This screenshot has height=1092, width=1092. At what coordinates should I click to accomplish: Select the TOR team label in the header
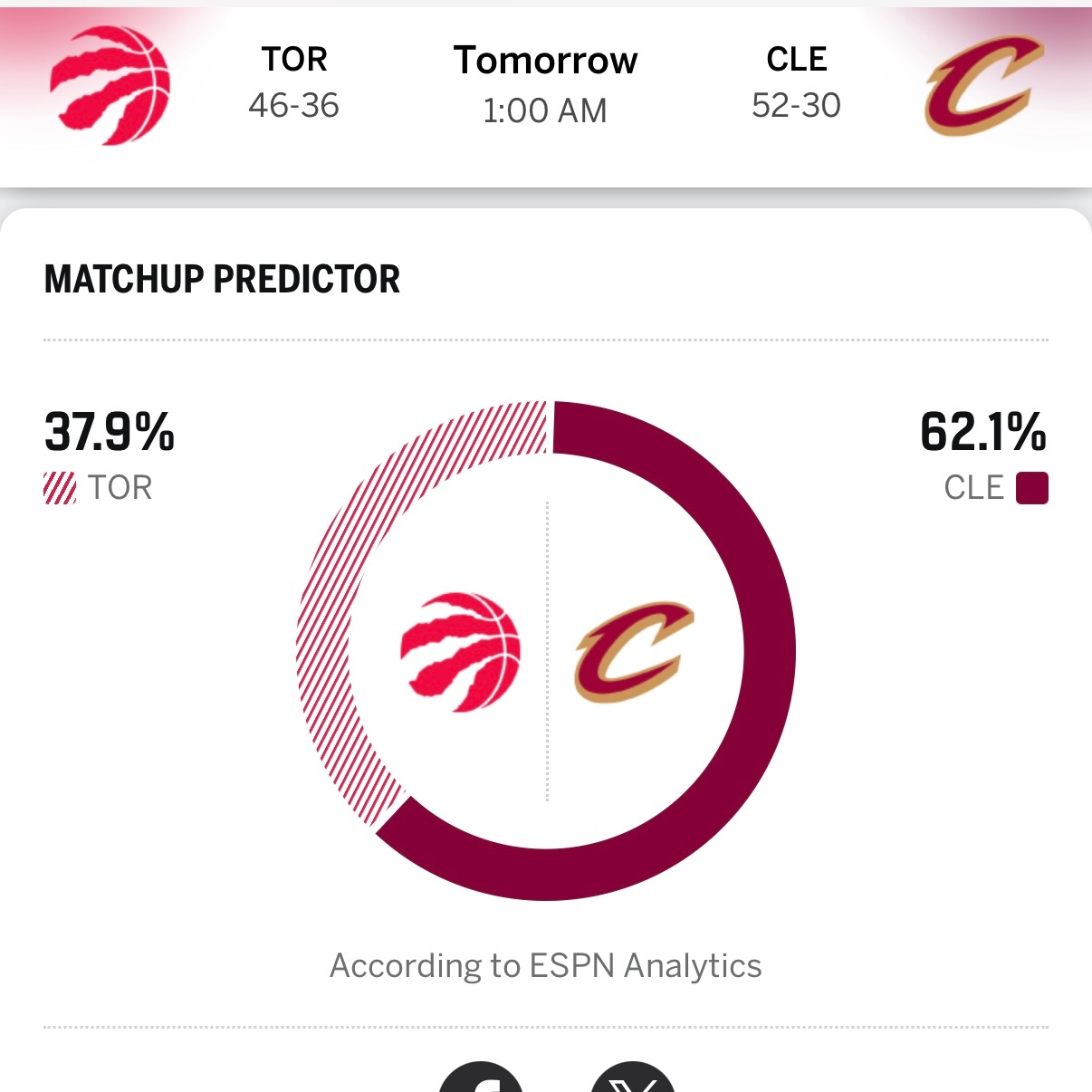pyautogui.click(x=294, y=58)
